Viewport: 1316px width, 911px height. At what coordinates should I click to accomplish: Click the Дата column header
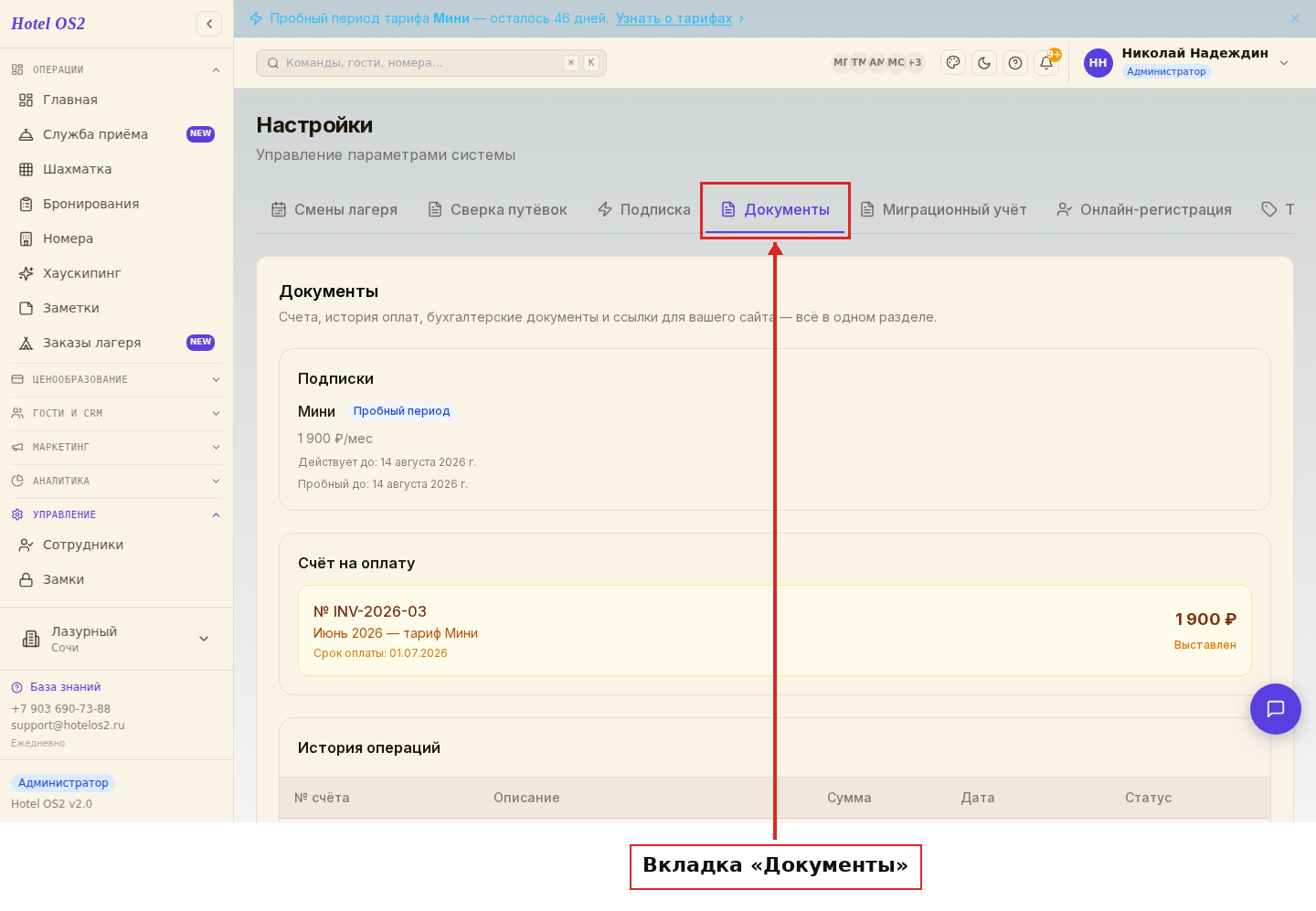(x=978, y=798)
